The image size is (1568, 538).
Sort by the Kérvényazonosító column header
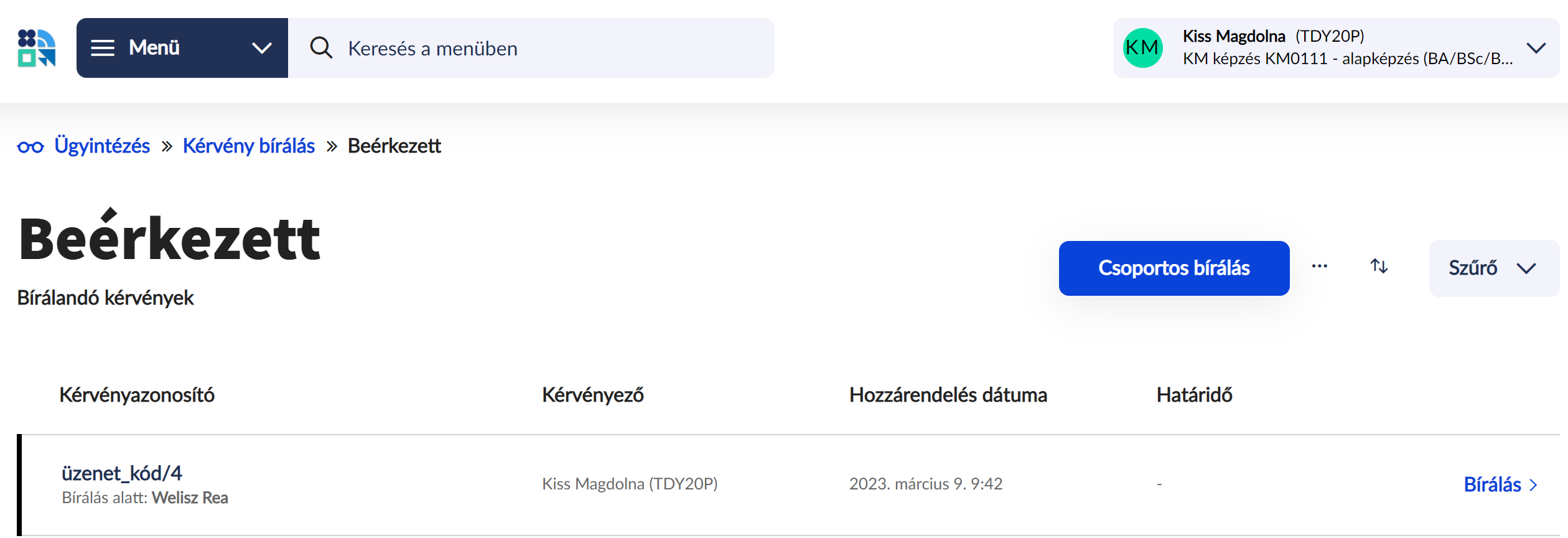coord(138,395)
